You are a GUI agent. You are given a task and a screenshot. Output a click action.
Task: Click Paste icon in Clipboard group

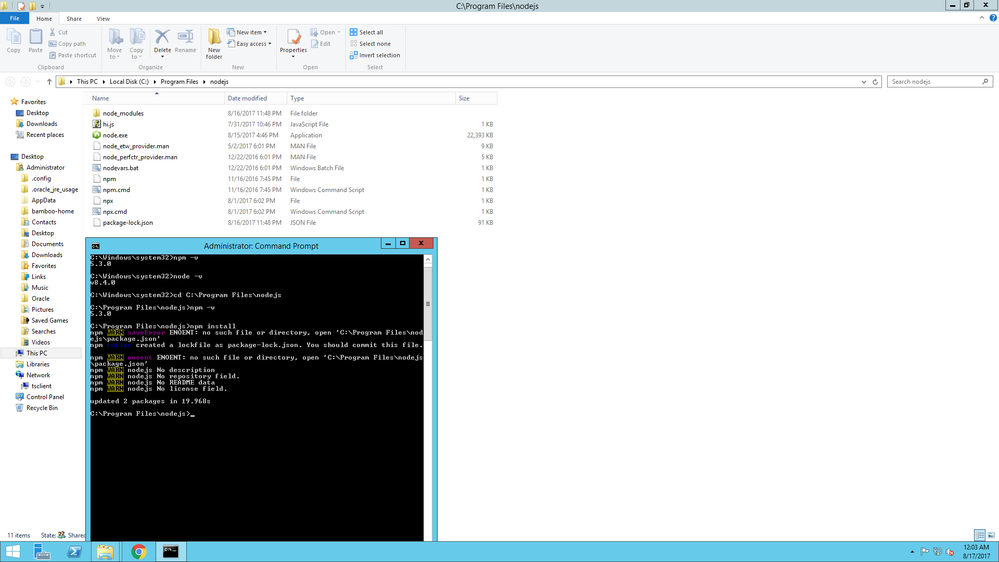36,41
